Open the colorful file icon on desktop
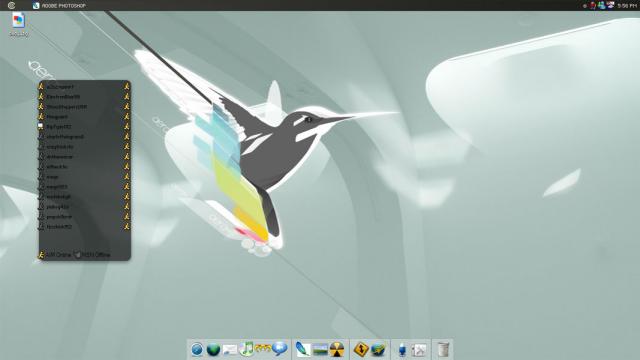 pyautogui.click(x=18, y=20)
